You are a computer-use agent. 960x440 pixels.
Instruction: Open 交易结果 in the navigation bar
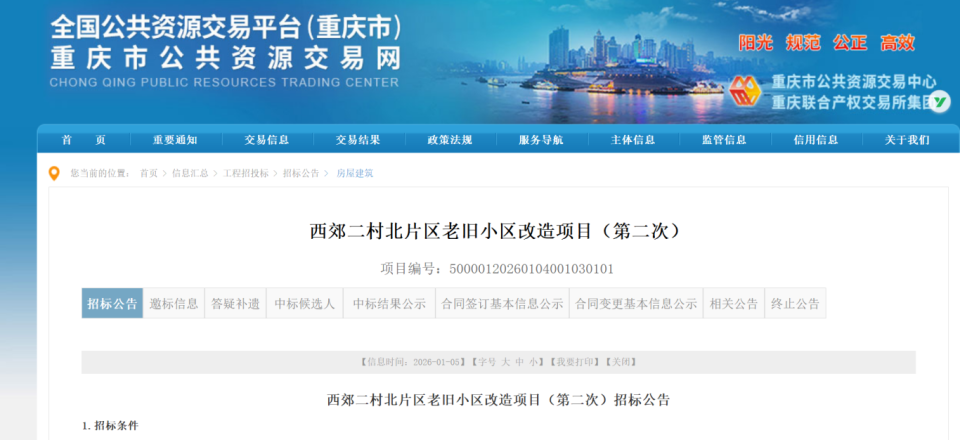358,140
